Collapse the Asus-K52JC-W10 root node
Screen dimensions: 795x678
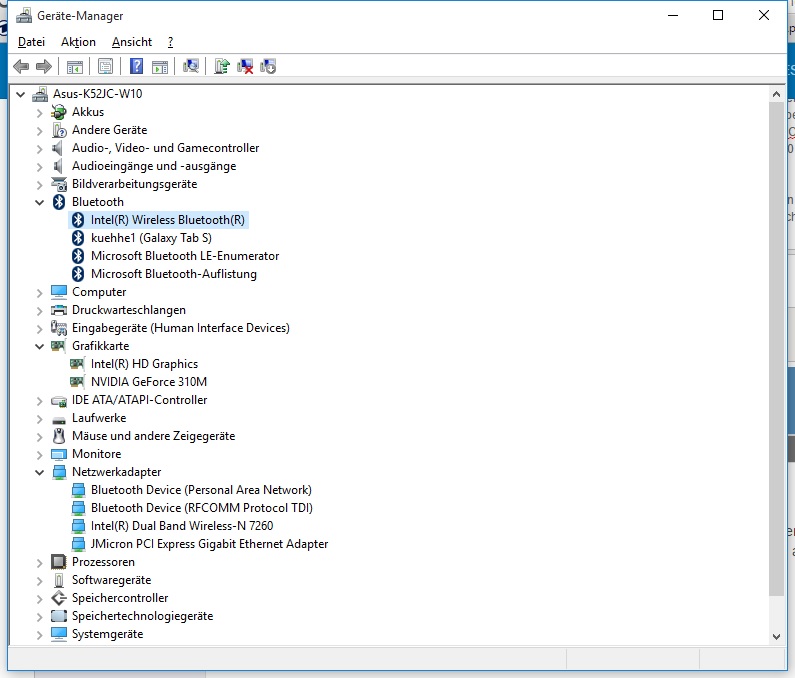[21, 94]
